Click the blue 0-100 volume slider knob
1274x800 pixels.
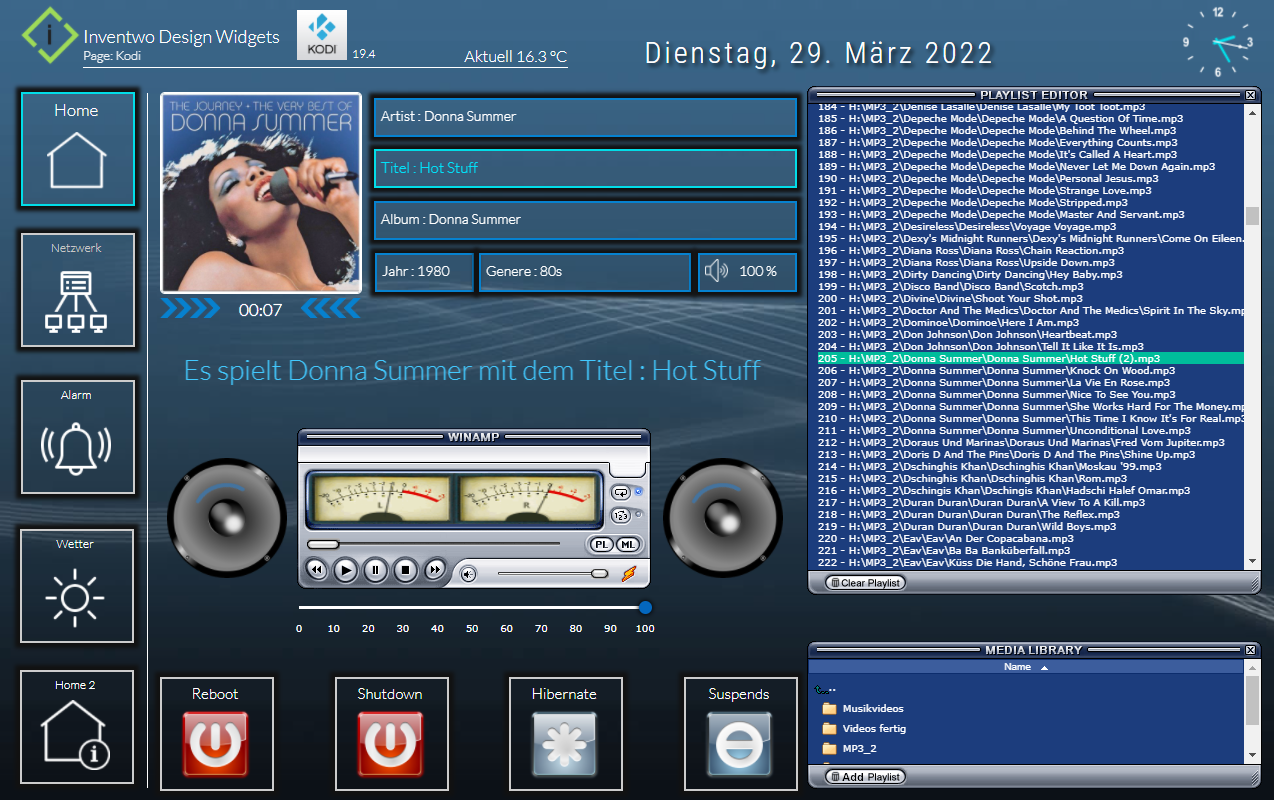tap(645, 607)
